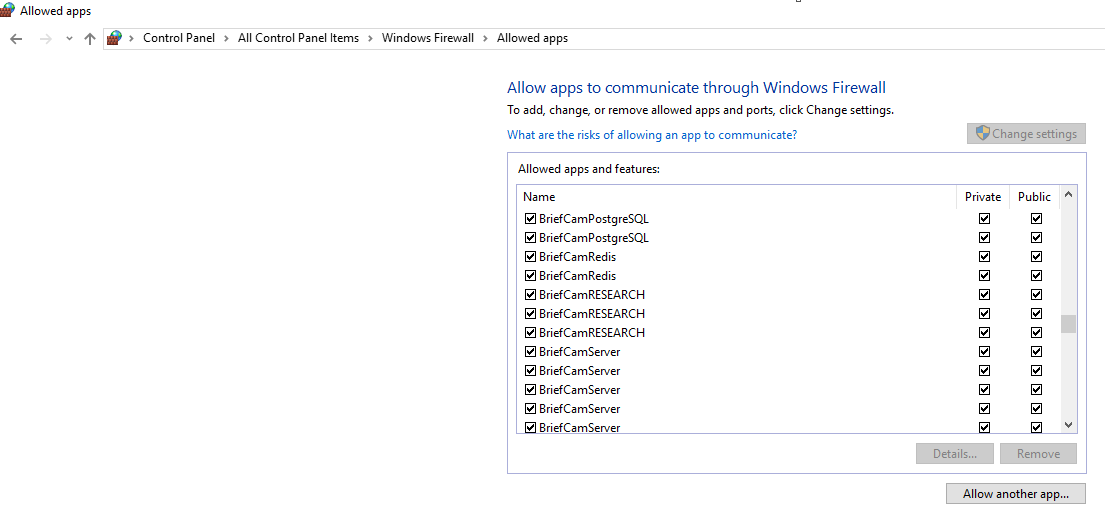1105x509 pixels.
Task: Toggle name checkbox of first BriefCamRESEARCH row
Action: point(531,295)
